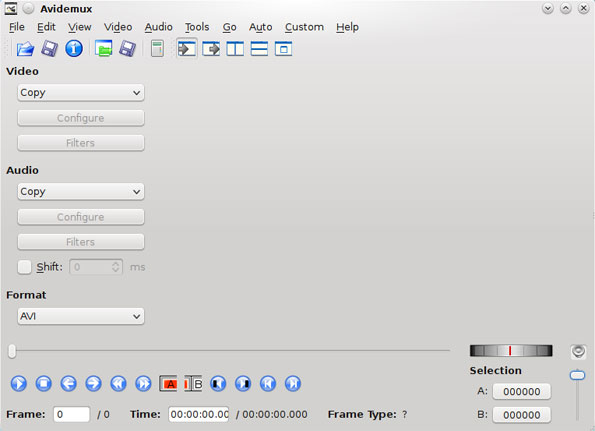Image resolution: width=595 pixels, height=431 pixels.
Task: Open the Go menu
Action: click(x=230, y=27)
